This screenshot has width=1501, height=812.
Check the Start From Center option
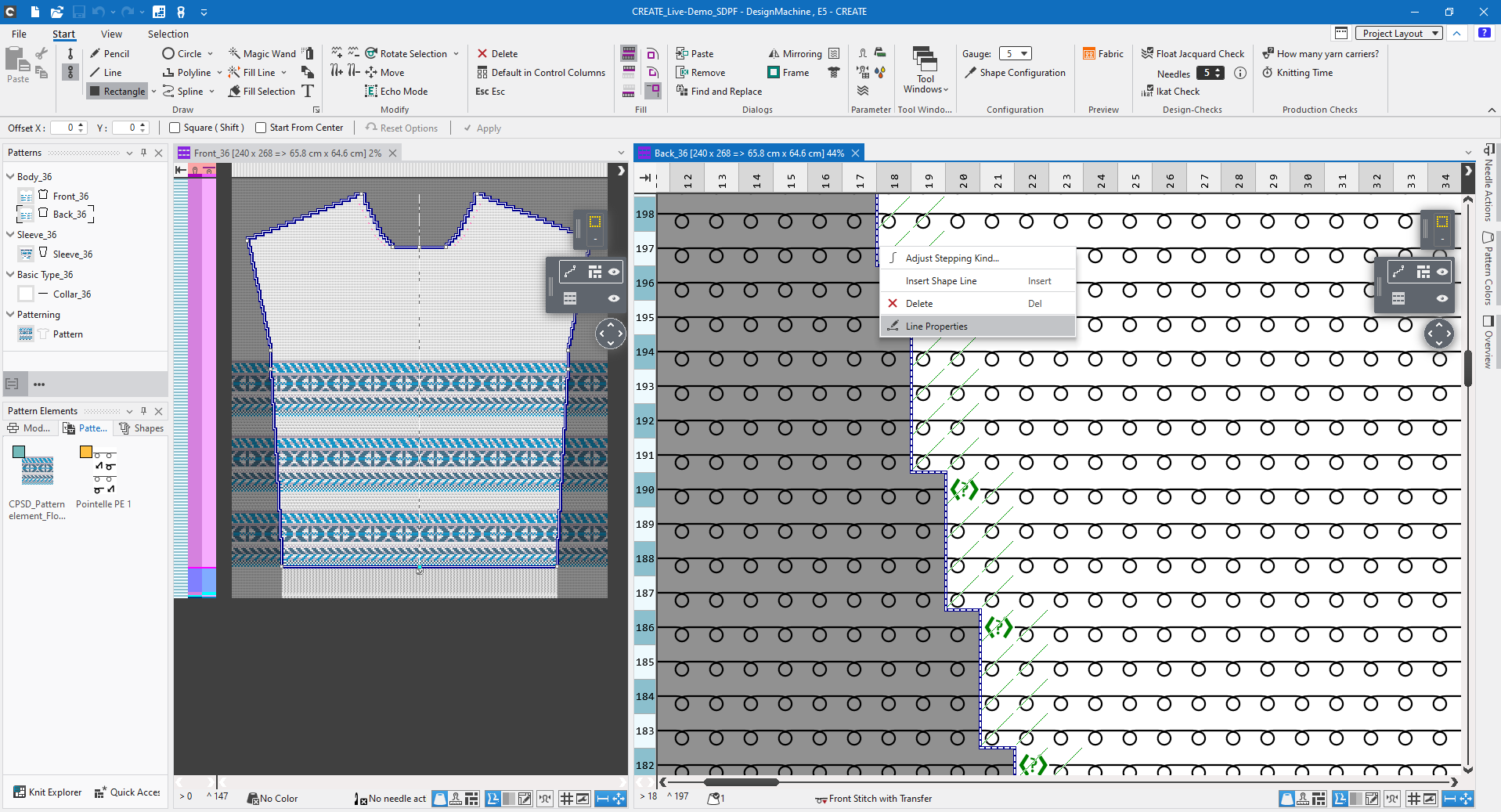click(262, 128)
